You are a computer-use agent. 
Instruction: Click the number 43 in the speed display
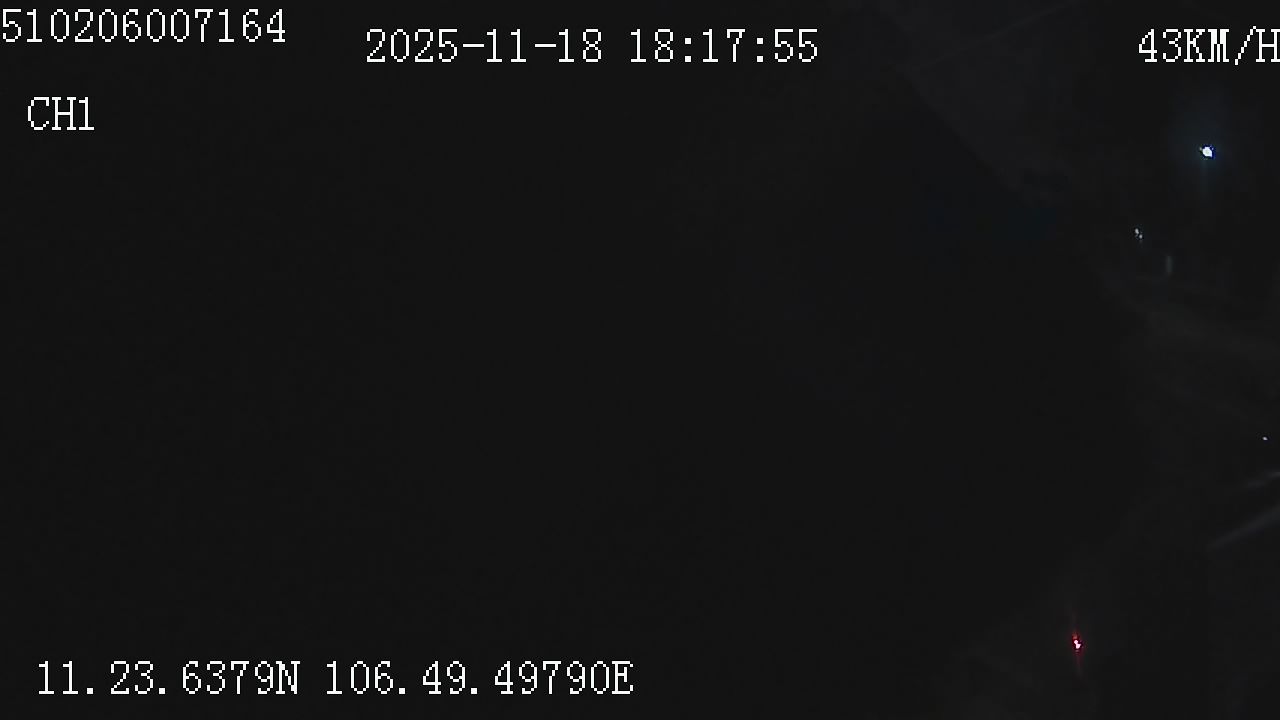tap(1161, 47)
